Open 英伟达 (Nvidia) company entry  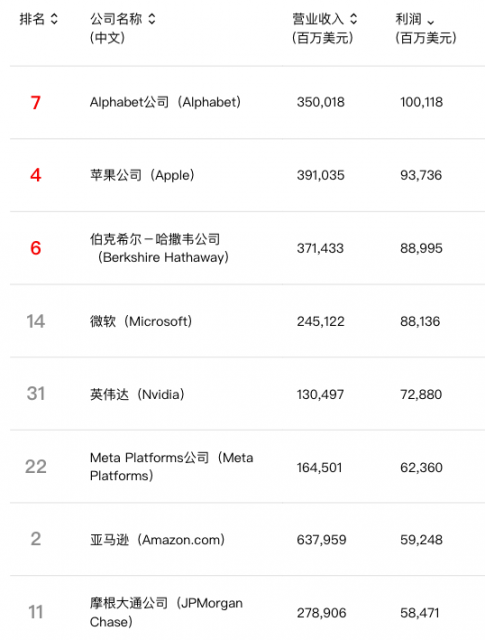coord(137,394)
